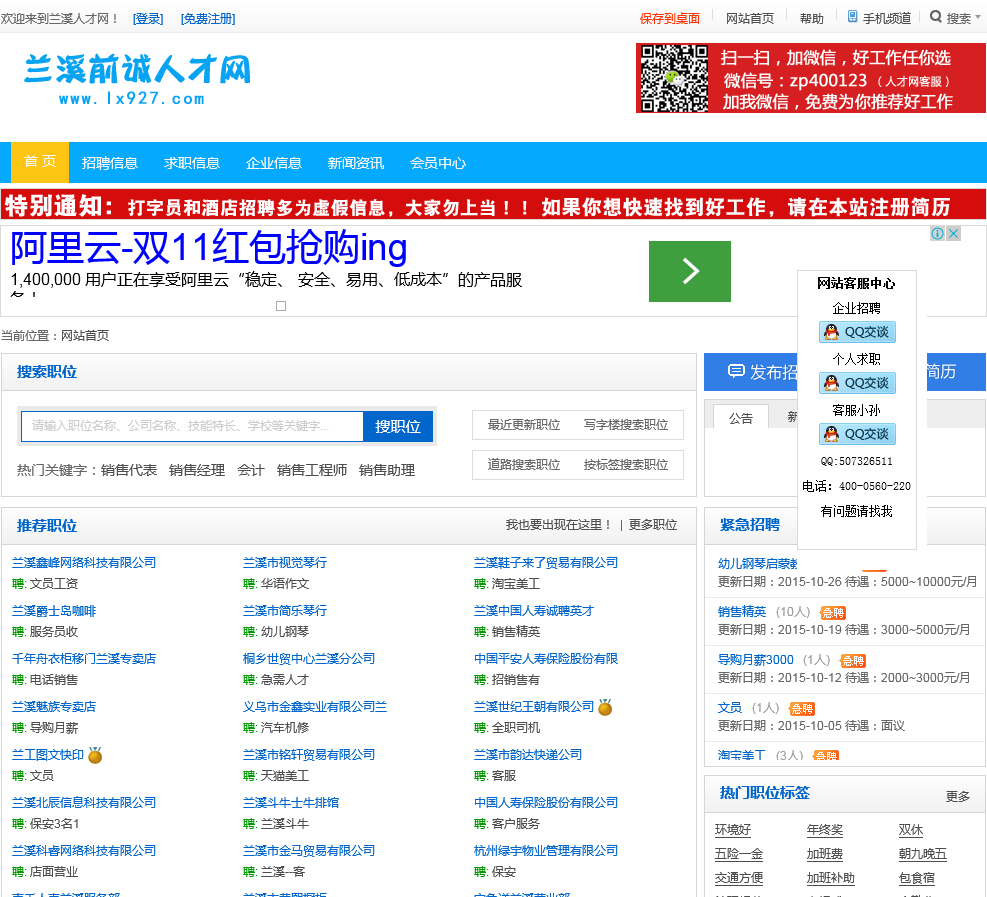This screenshot has height=897, width=987.
Task: Click 保存到桌面 link
Action: click(x=670, y=18)
